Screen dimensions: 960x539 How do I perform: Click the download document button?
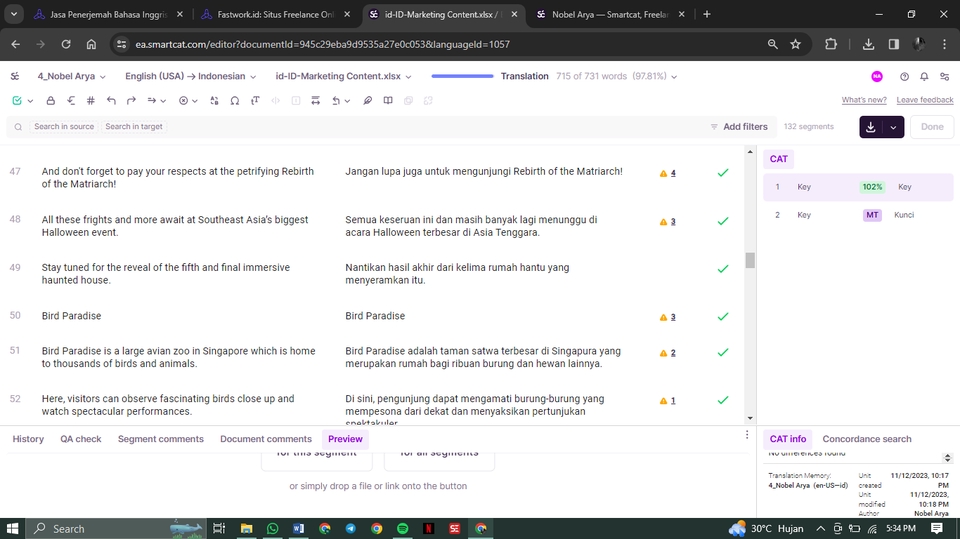[871, 127]
